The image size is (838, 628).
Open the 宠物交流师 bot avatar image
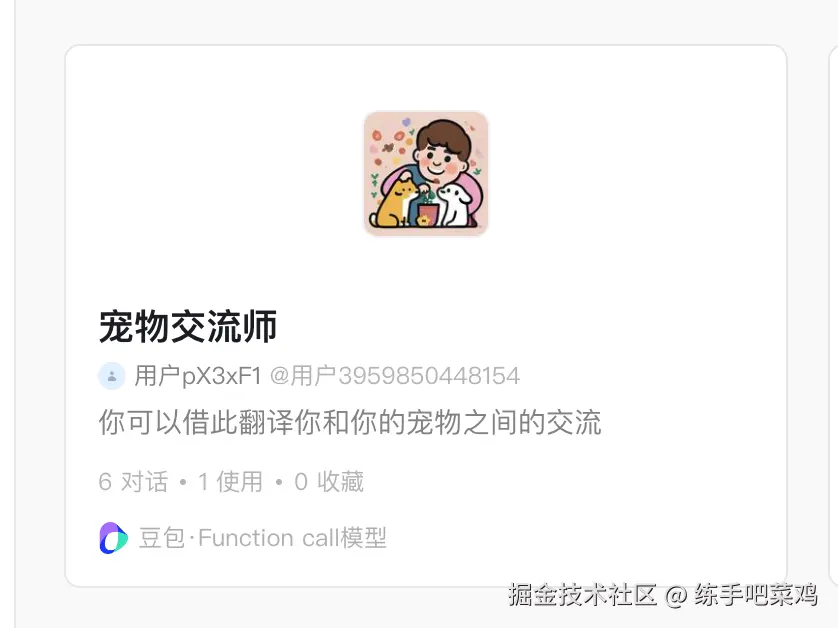[426, 173]
